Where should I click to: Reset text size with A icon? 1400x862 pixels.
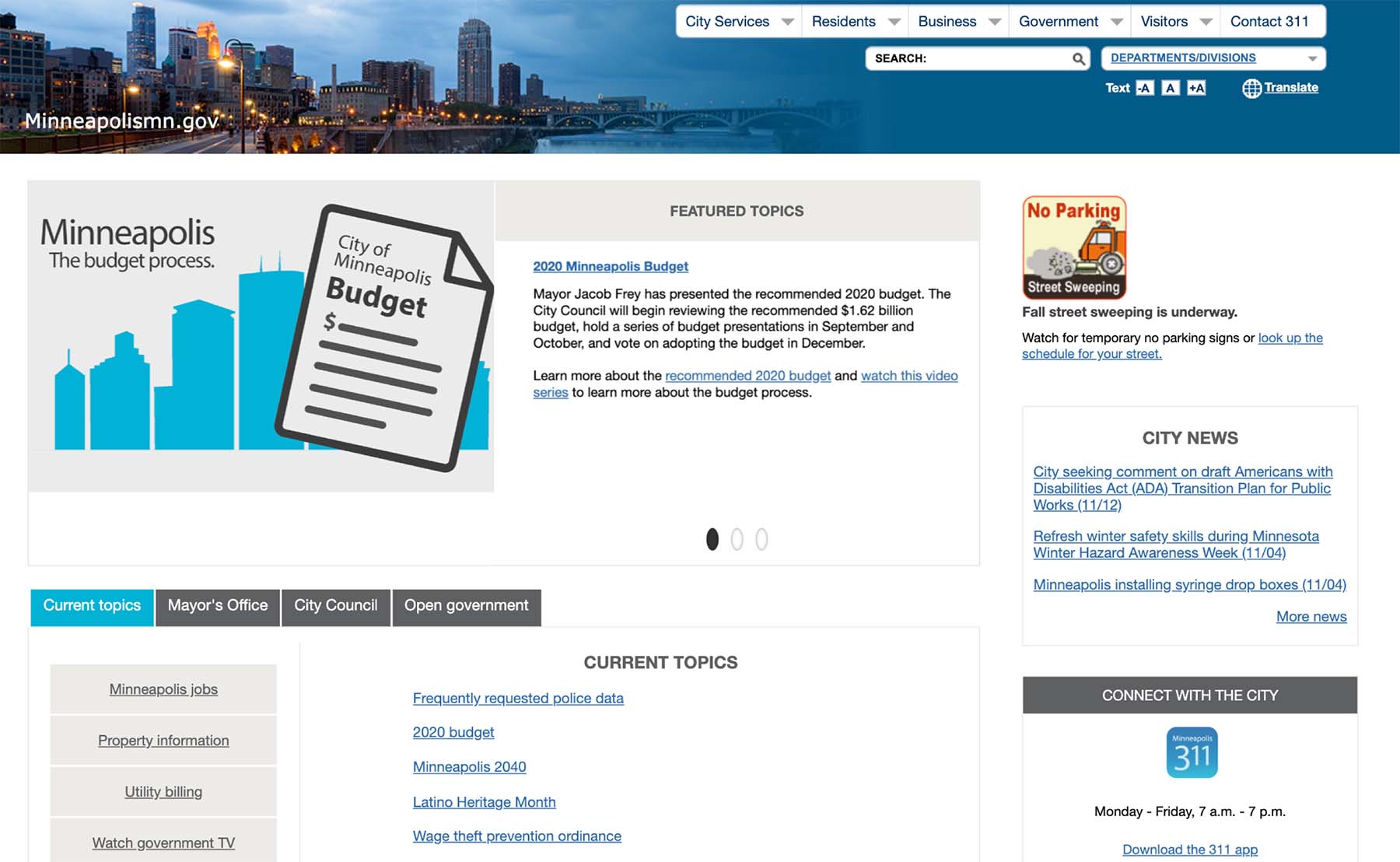click(x=1171, y=88)
